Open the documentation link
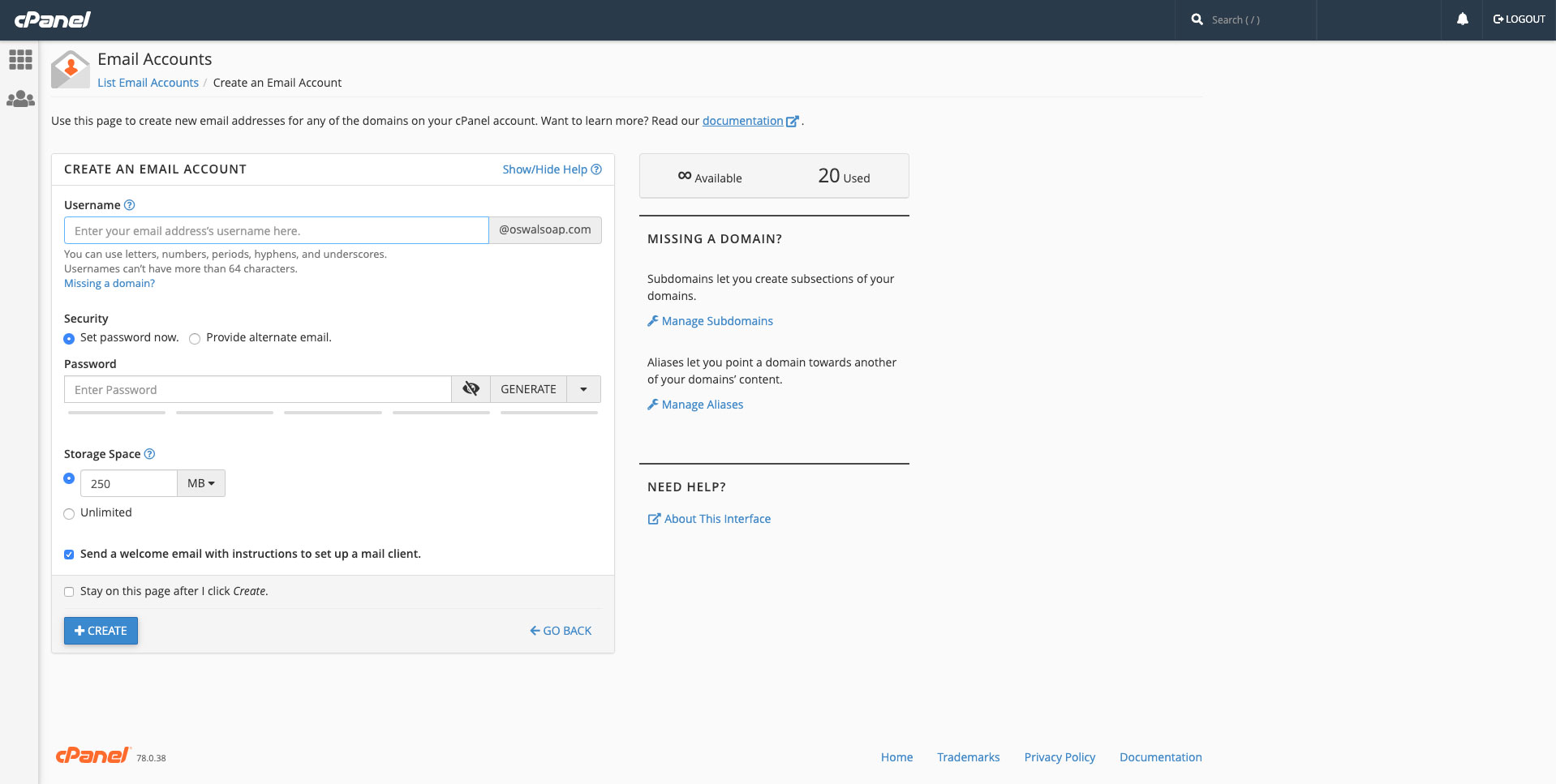 coord(744,121)
